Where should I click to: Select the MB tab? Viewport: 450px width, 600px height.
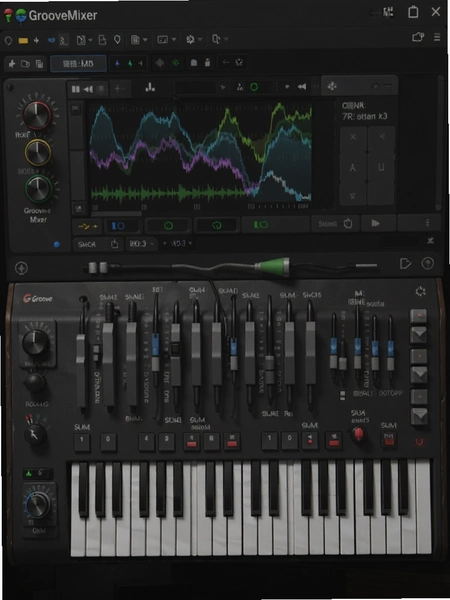click(78, 64)
